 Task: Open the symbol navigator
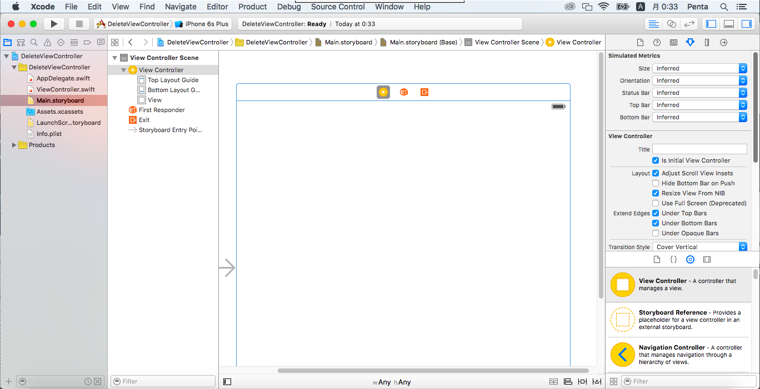pyautogui.click(x=21, y=42)
